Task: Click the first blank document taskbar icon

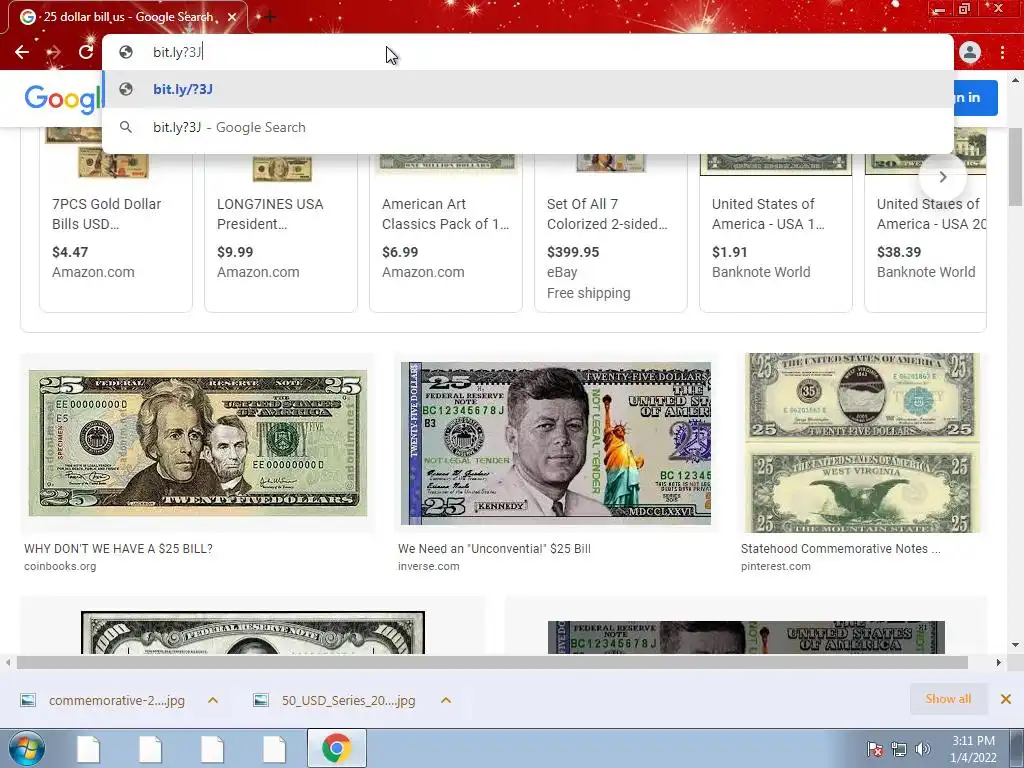Action: coord(89,748)
